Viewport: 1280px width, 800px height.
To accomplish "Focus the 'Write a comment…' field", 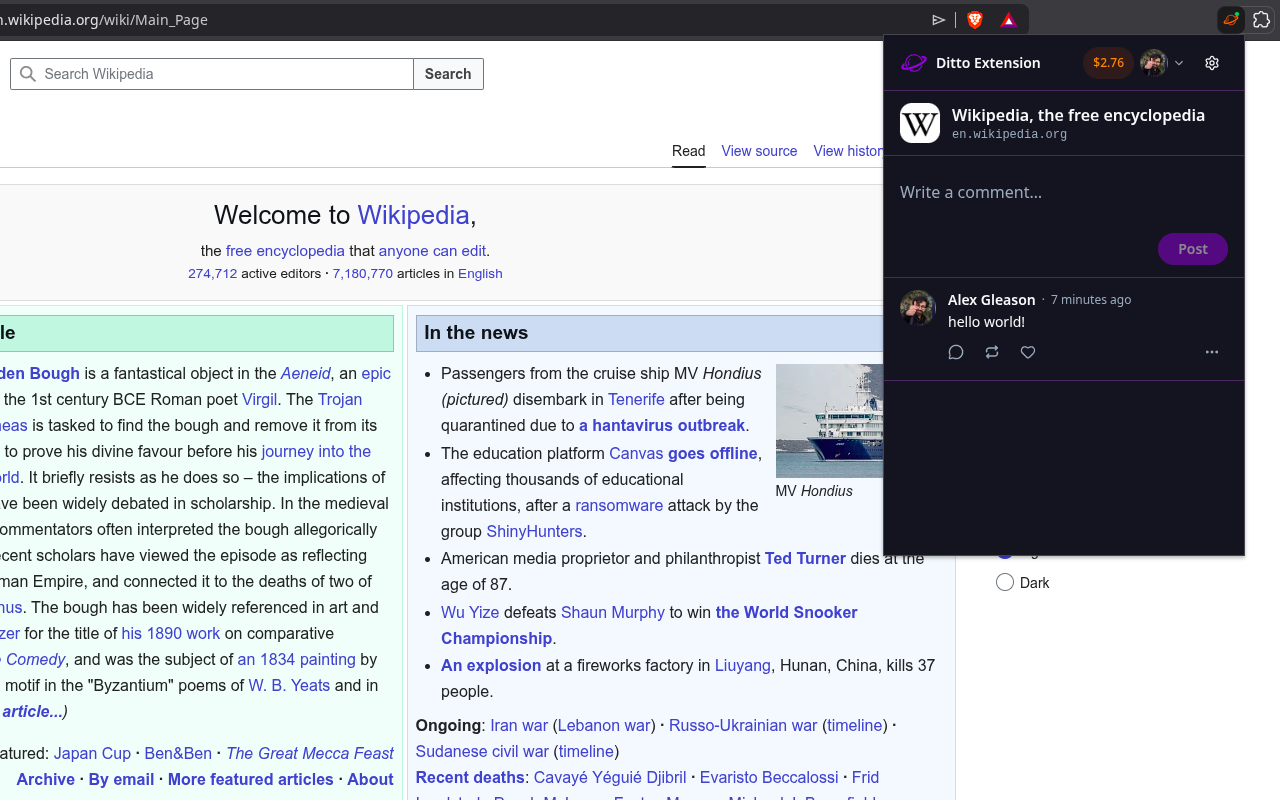I will click(x=1064, y=192).
